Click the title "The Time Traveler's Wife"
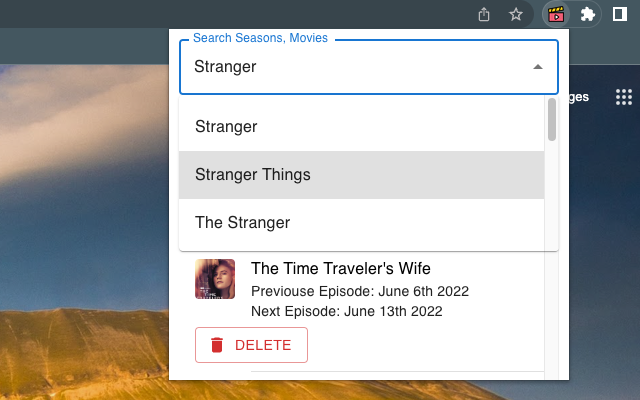This screenshot has height=400, width=640. (x=340, y=268)
